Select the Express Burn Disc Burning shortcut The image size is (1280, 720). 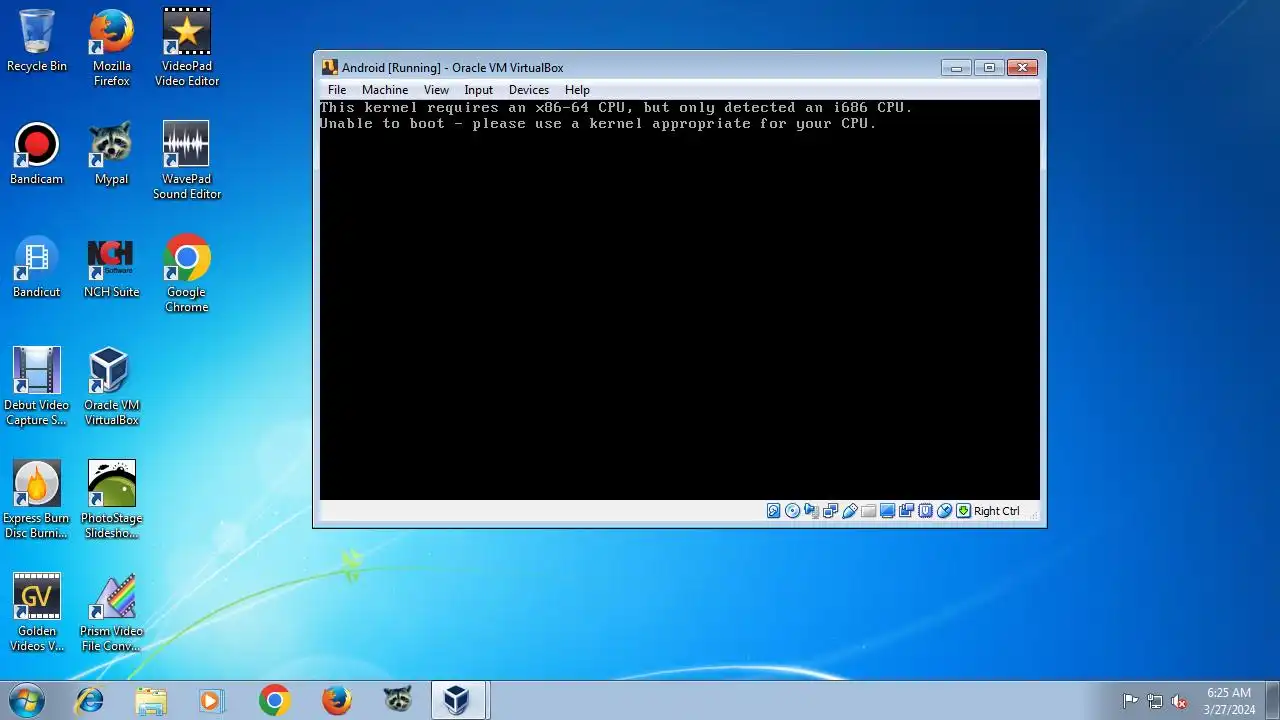37,500
